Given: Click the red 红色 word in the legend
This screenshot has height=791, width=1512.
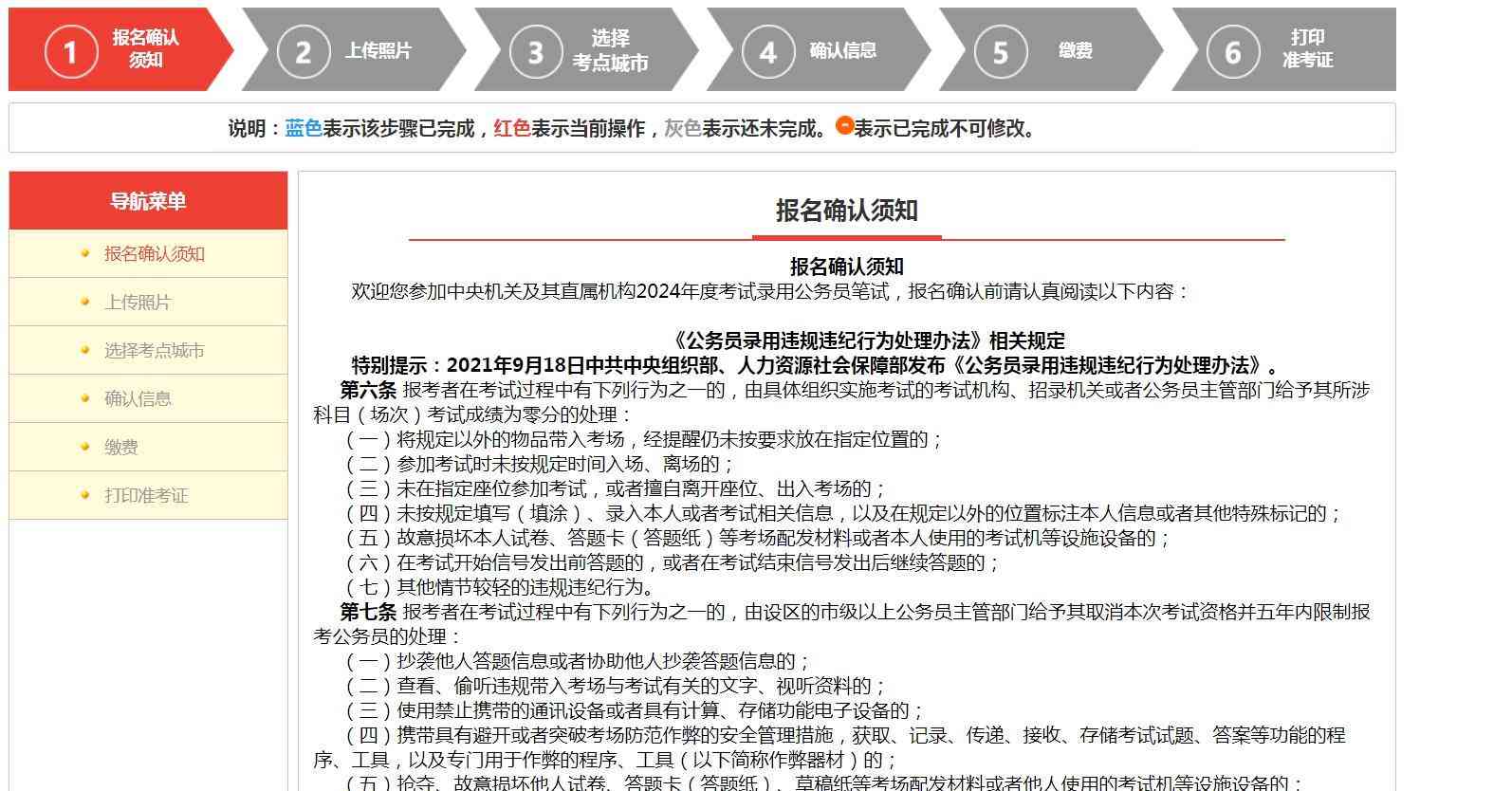Looking at the screenshot, I should 512,128.
